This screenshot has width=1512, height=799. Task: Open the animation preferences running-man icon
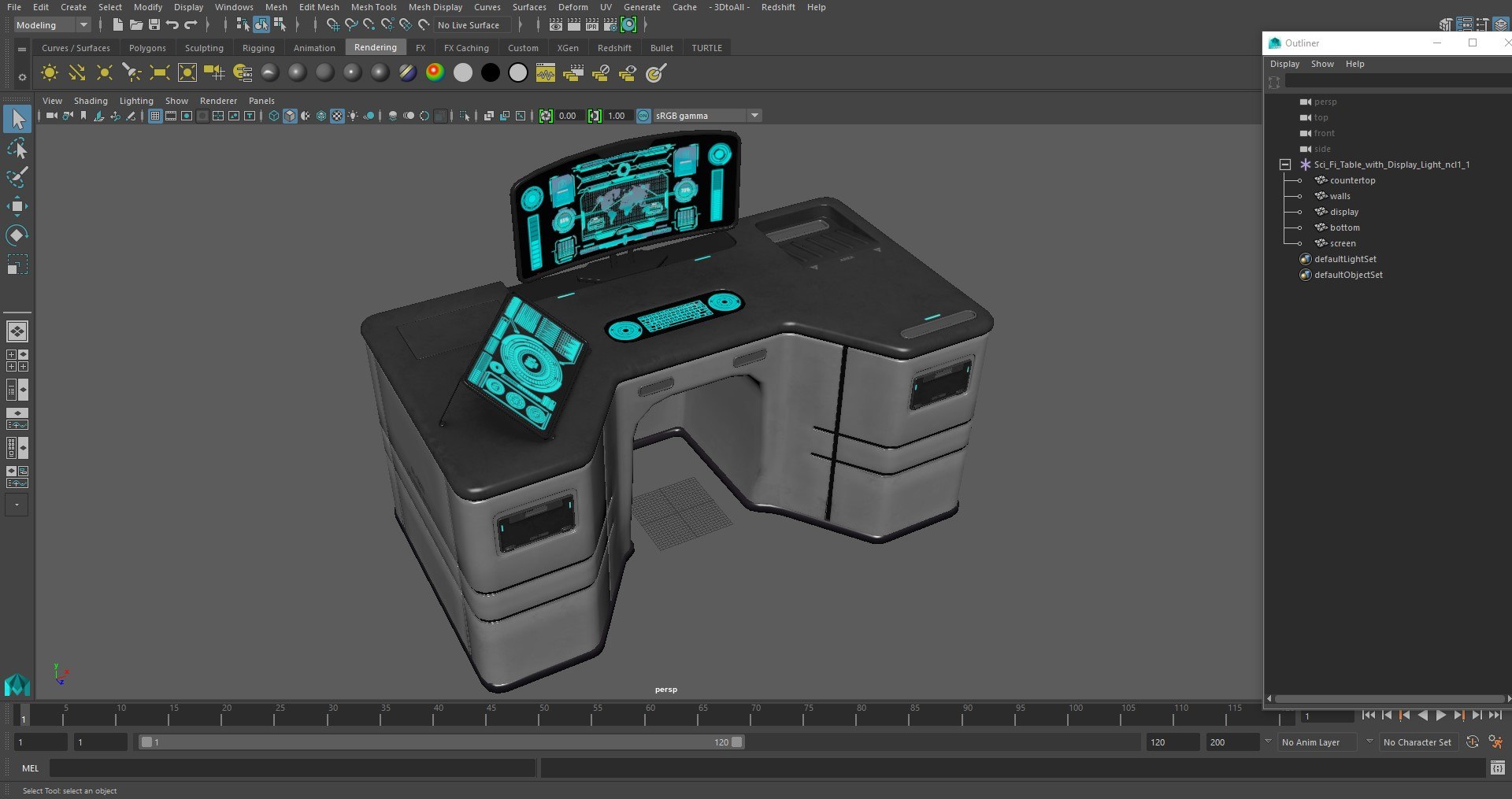tap(1495, 742)
